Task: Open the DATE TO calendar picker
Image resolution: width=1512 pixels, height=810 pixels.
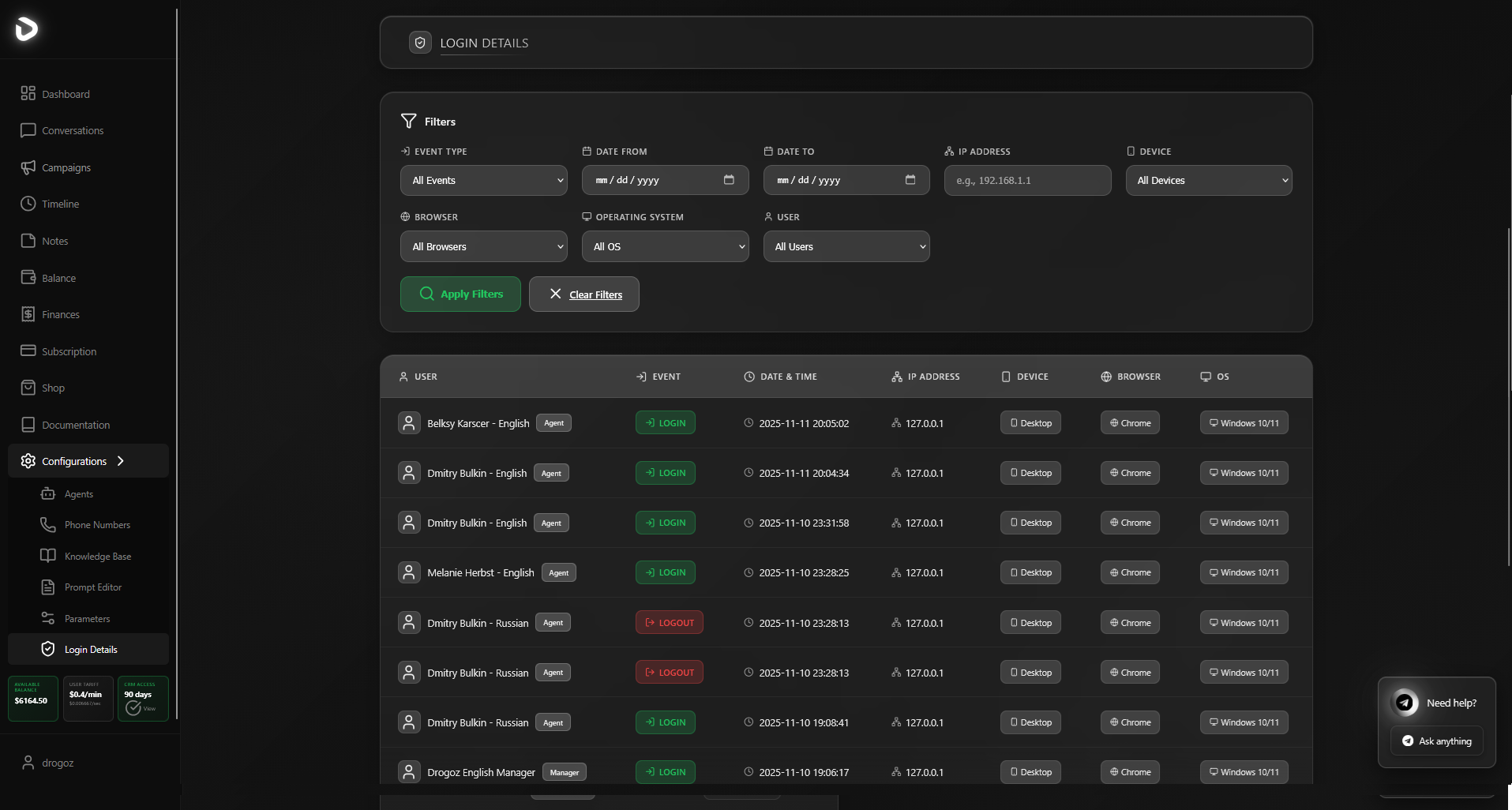Action: (x=910, y=180)
